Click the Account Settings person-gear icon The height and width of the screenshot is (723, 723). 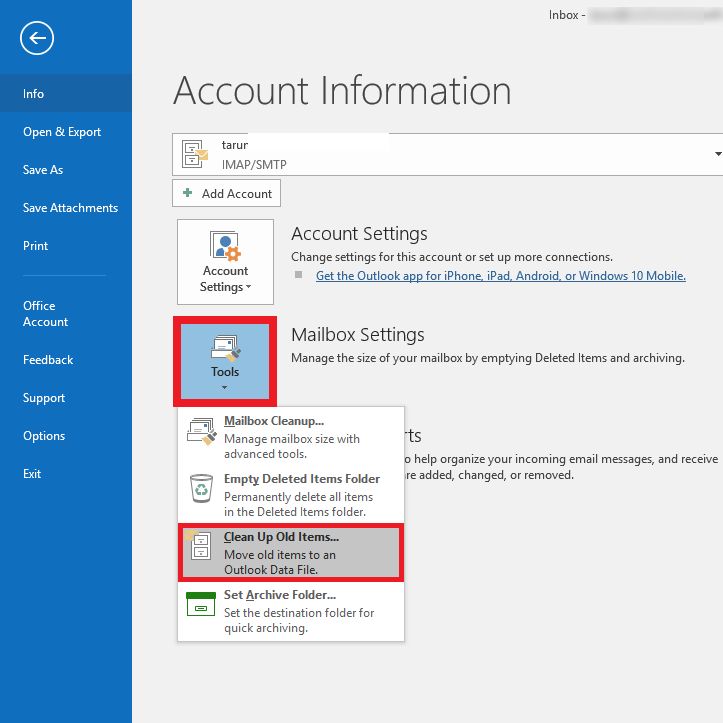(225, 245)
